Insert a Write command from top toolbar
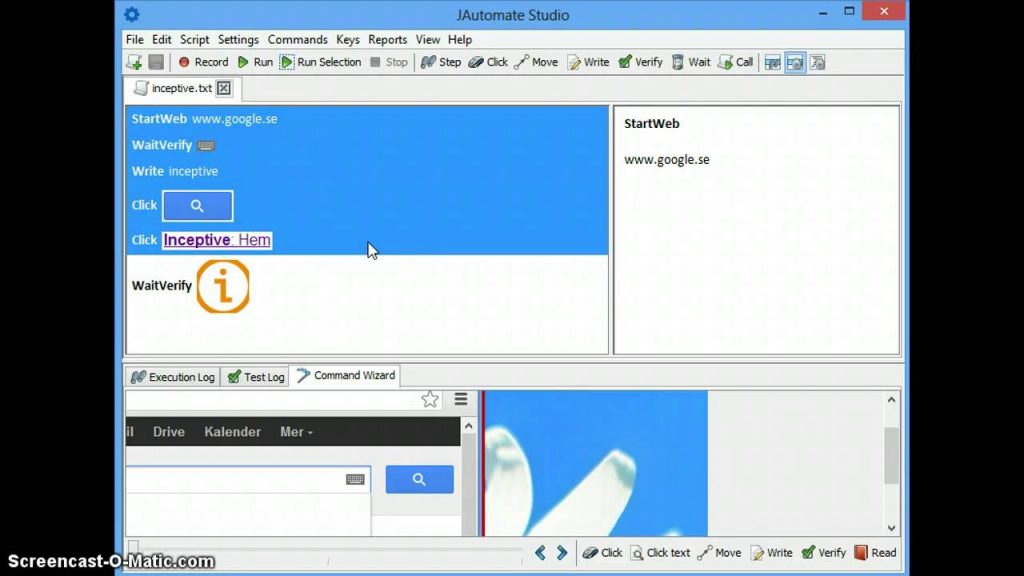 tap(588, 62)
